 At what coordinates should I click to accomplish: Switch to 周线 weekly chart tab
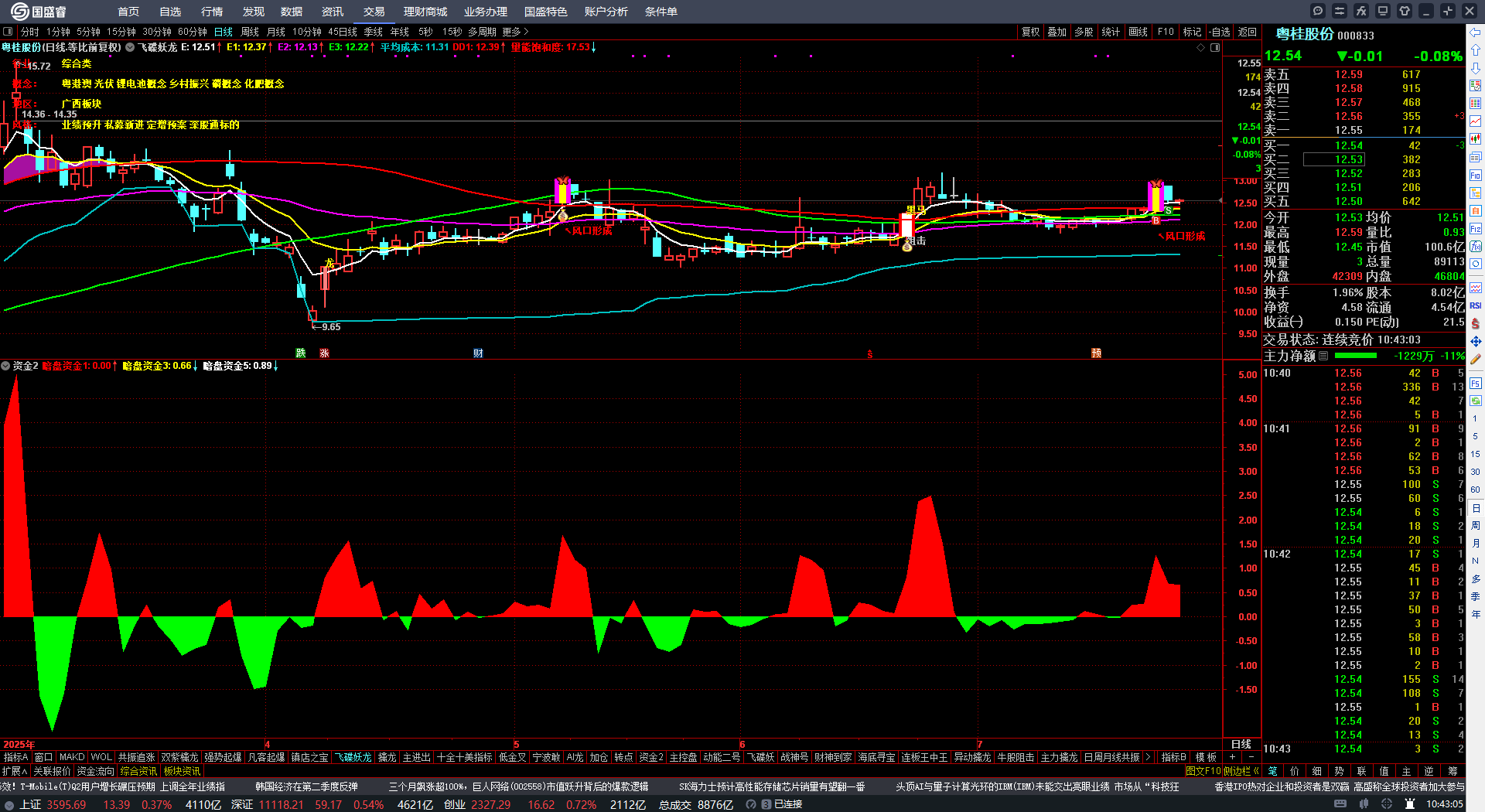pyautogui.click(x=250, y=32)
